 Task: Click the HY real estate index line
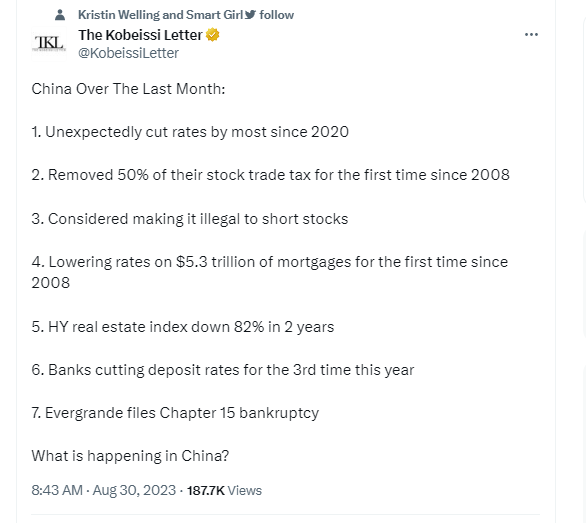click(182, 327)
